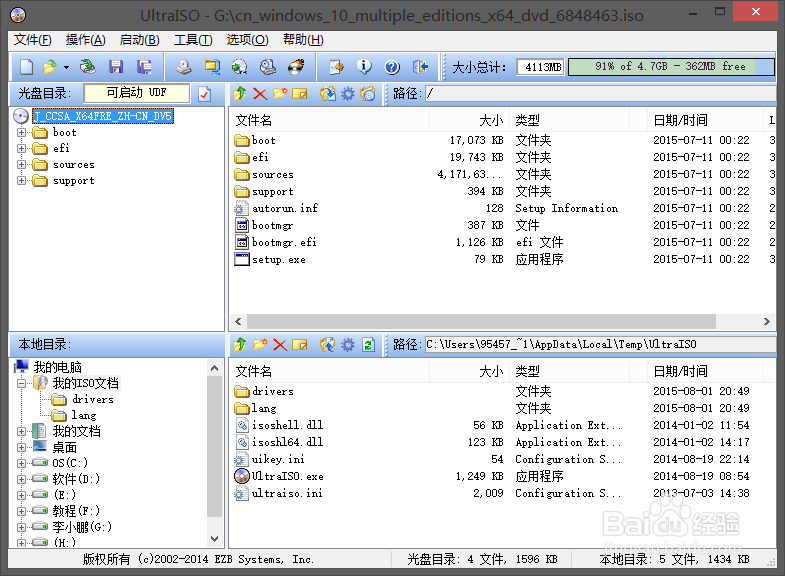Open an image using the Open folder icon

pos(49,67)
